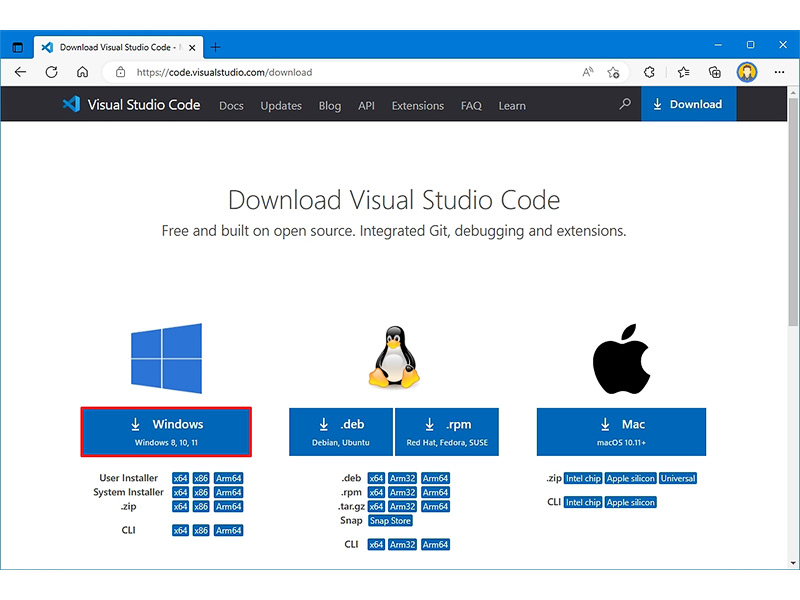Open the site search magnifier
The height and width of the screenshot is (600, 800).
tap(624, 104)
